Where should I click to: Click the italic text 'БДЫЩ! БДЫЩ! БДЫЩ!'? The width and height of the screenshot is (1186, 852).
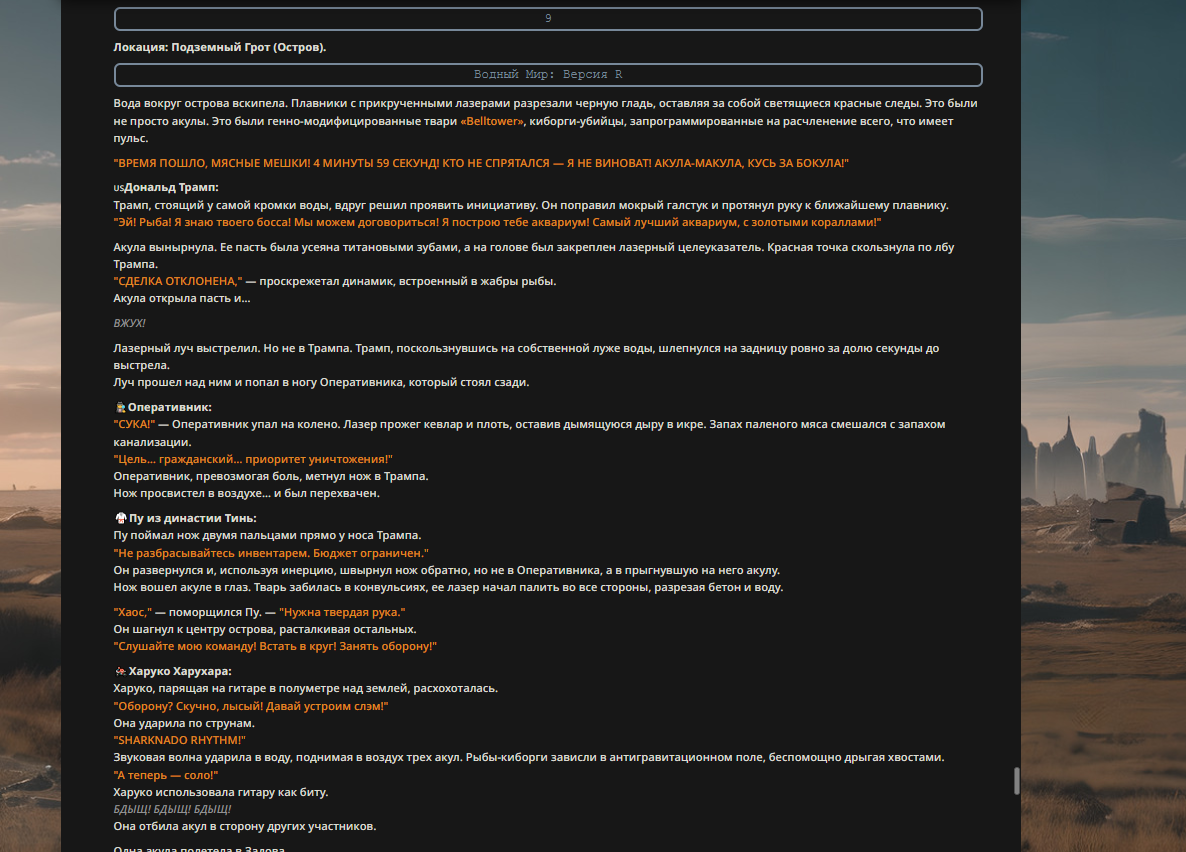(172, 810)
